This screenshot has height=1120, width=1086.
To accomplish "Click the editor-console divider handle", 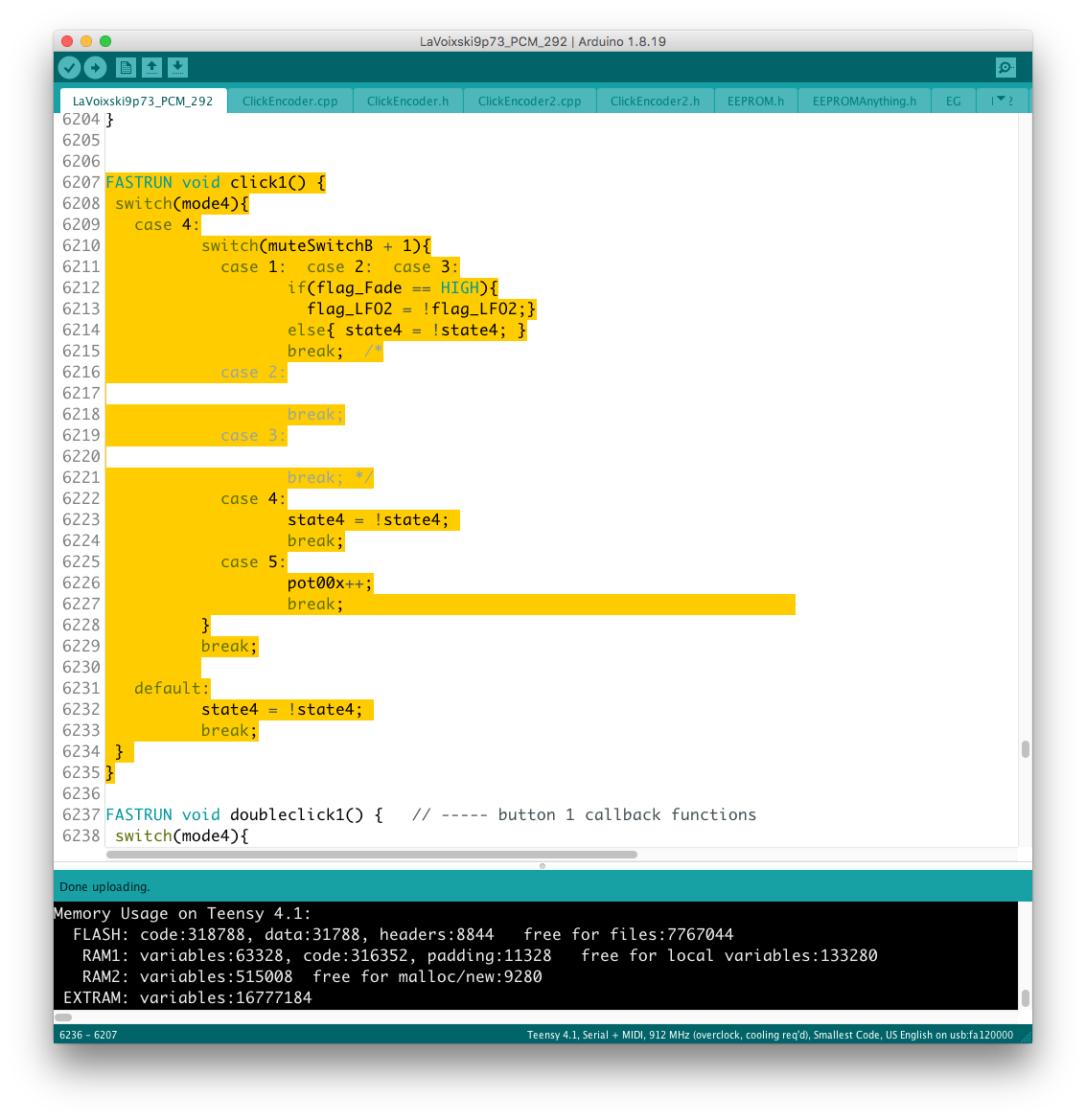I will 543,865.
